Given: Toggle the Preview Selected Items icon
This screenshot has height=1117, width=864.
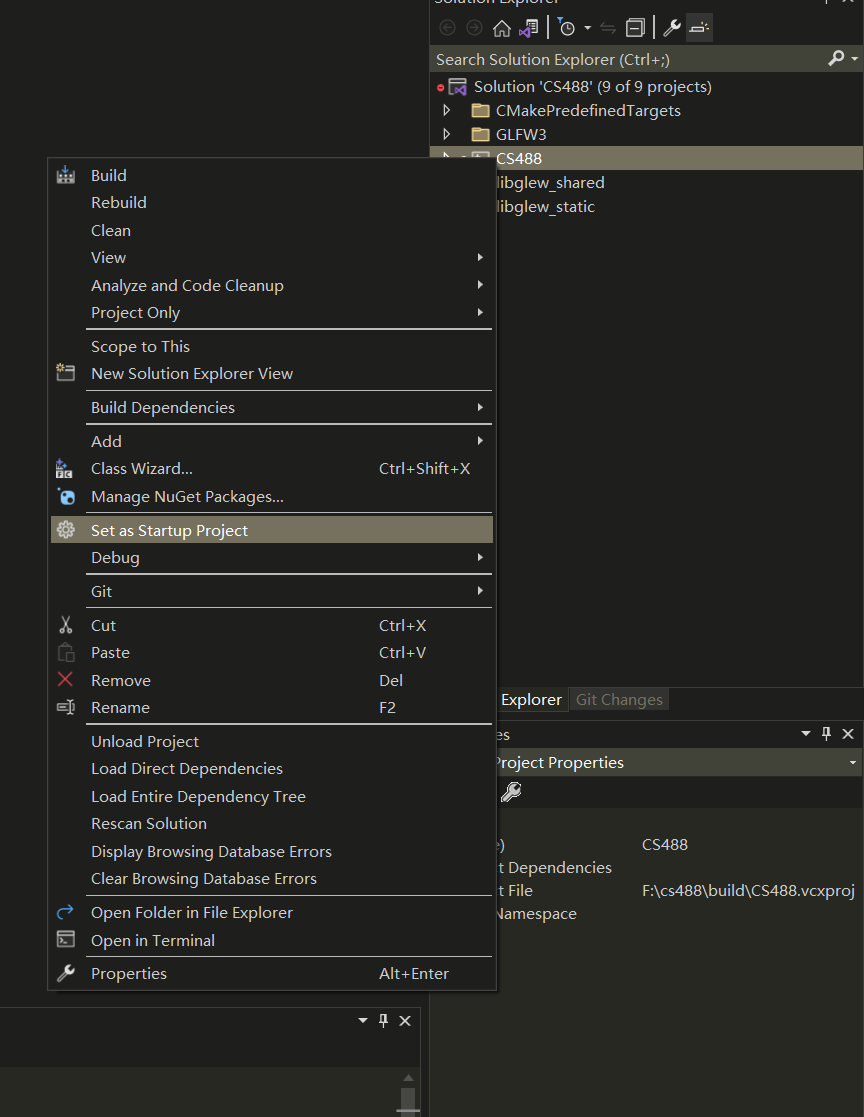Looking at the screenshot, I should click(699, 28).
